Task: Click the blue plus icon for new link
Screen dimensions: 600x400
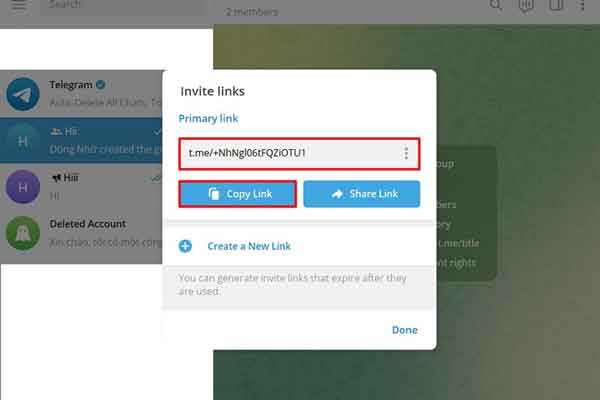Action: [186, 246]
